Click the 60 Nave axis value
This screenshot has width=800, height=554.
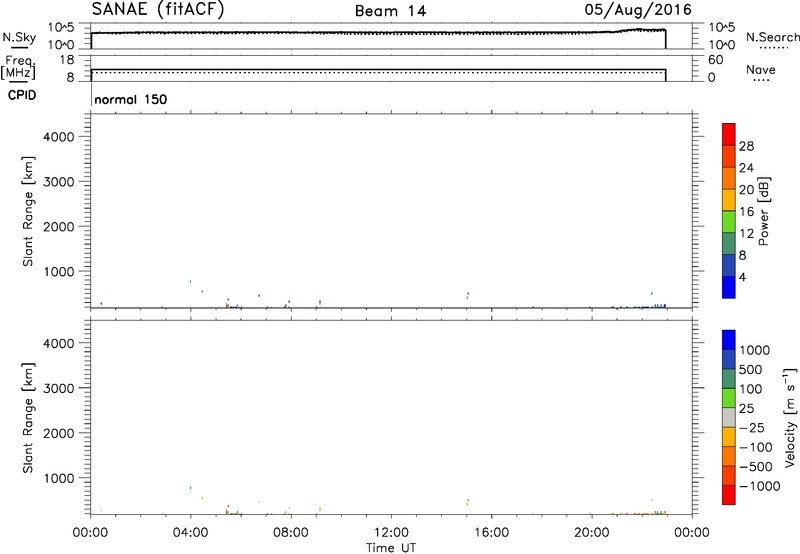point(716,60)
